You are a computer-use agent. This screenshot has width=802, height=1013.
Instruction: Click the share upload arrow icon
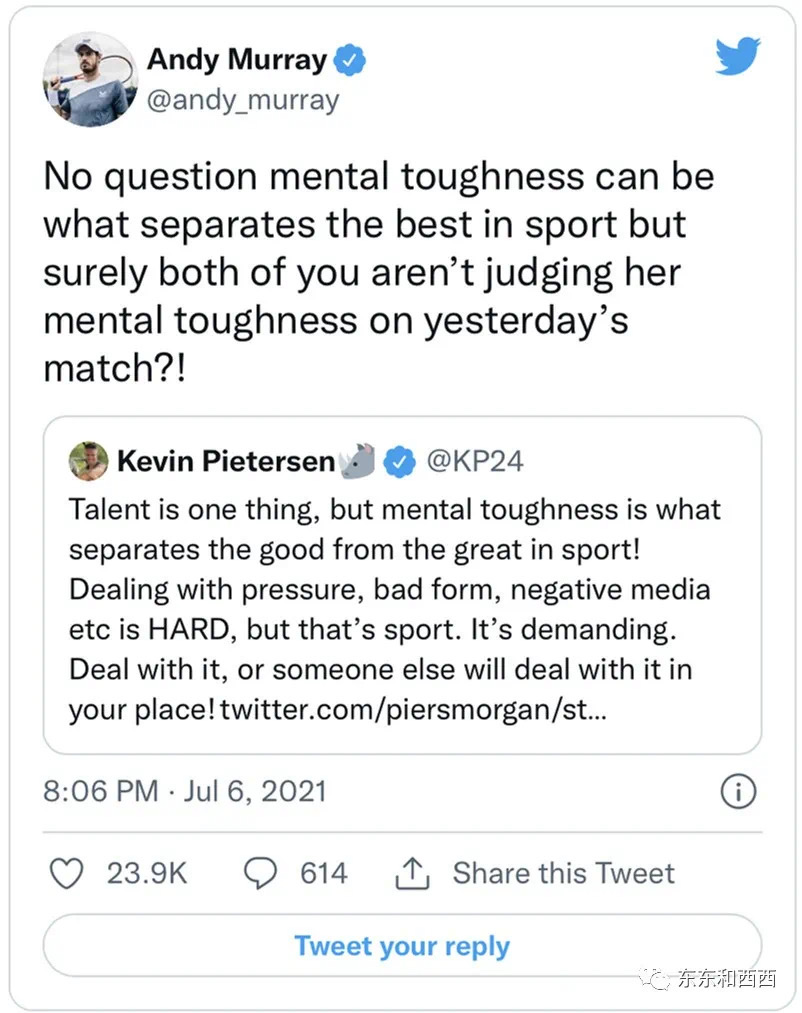[x=412, y=874]
